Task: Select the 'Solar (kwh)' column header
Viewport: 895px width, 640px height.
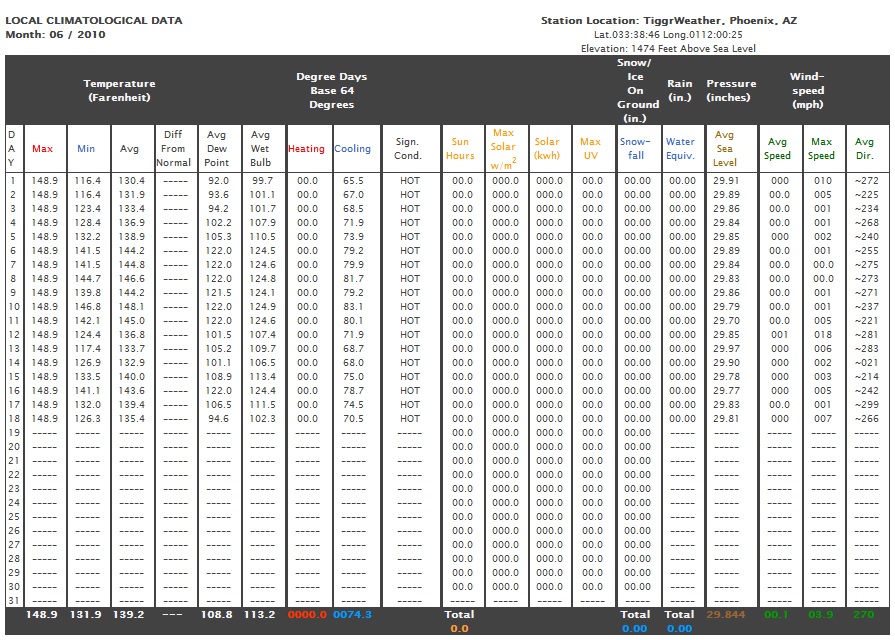Action: tap(547, 148)
